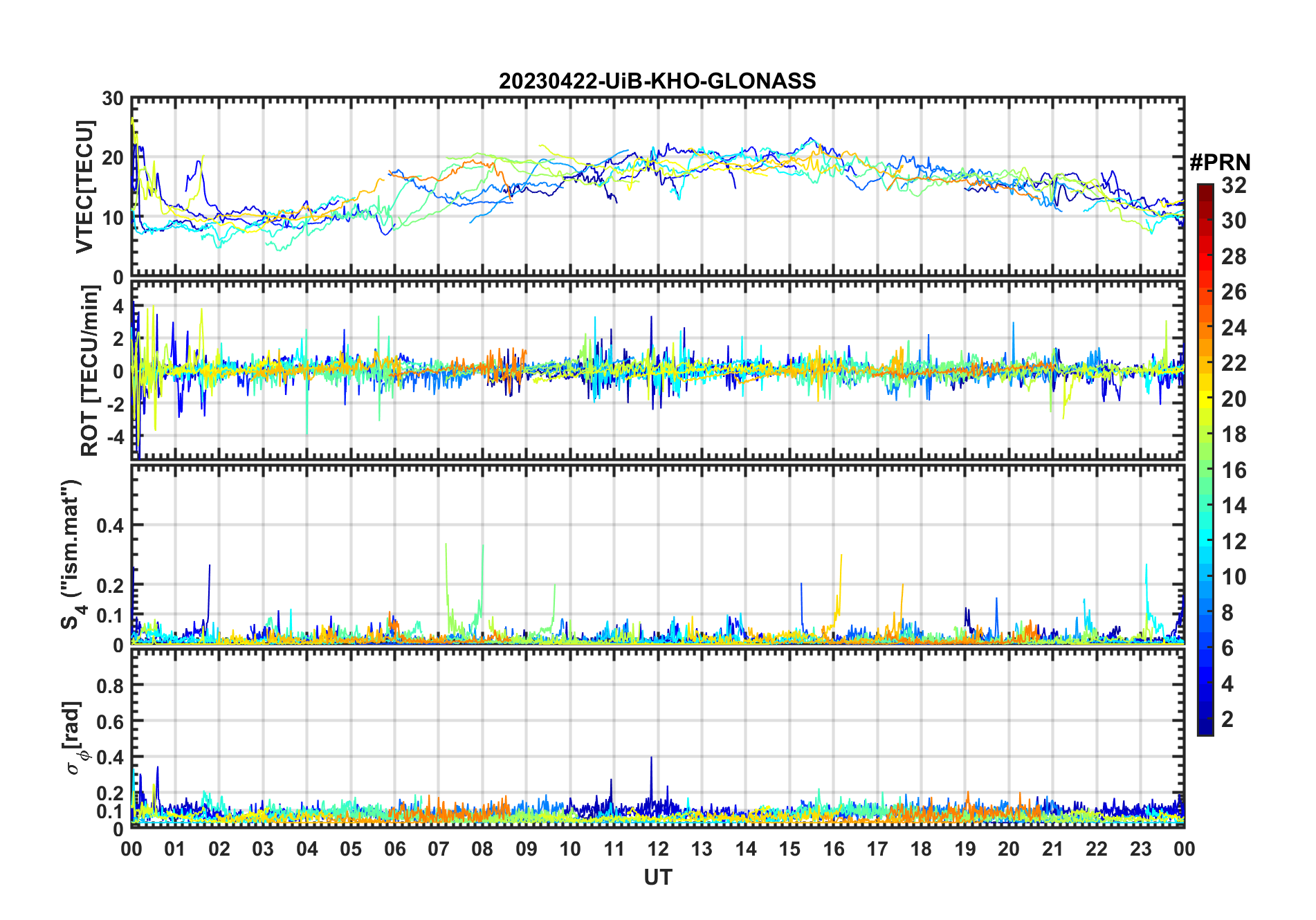Click x-axis tick label 13
1316x920 pixels.
[702, 849]
